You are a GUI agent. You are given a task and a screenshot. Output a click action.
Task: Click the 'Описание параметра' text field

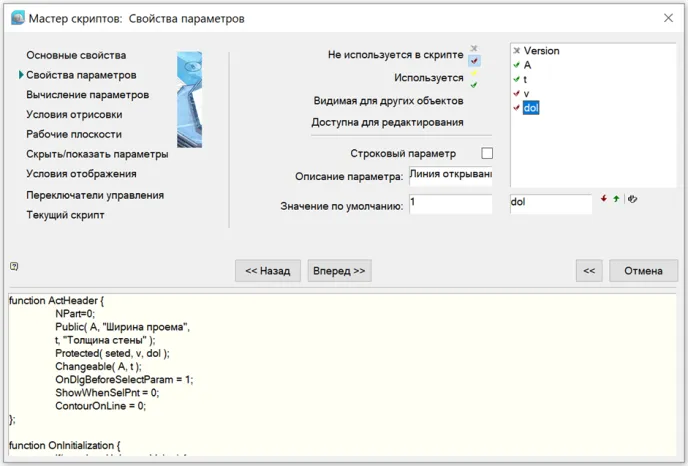451,176
